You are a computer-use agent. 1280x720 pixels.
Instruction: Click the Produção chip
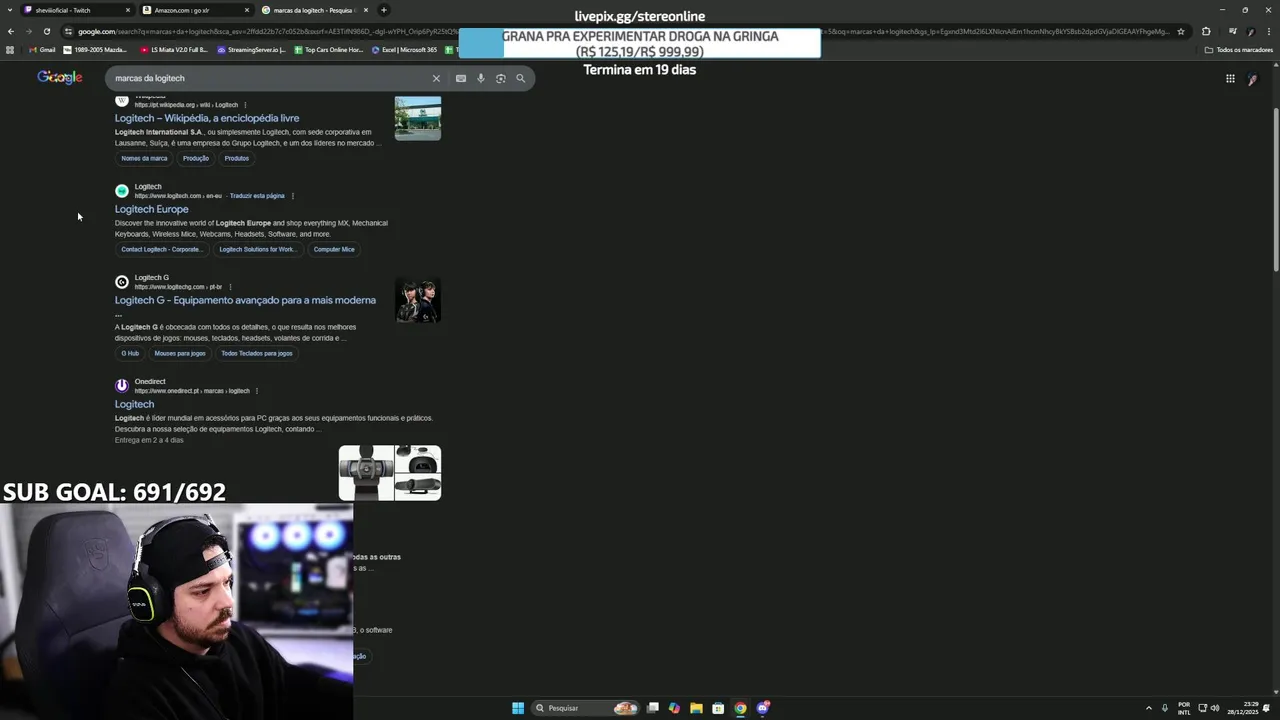point(196,158)
